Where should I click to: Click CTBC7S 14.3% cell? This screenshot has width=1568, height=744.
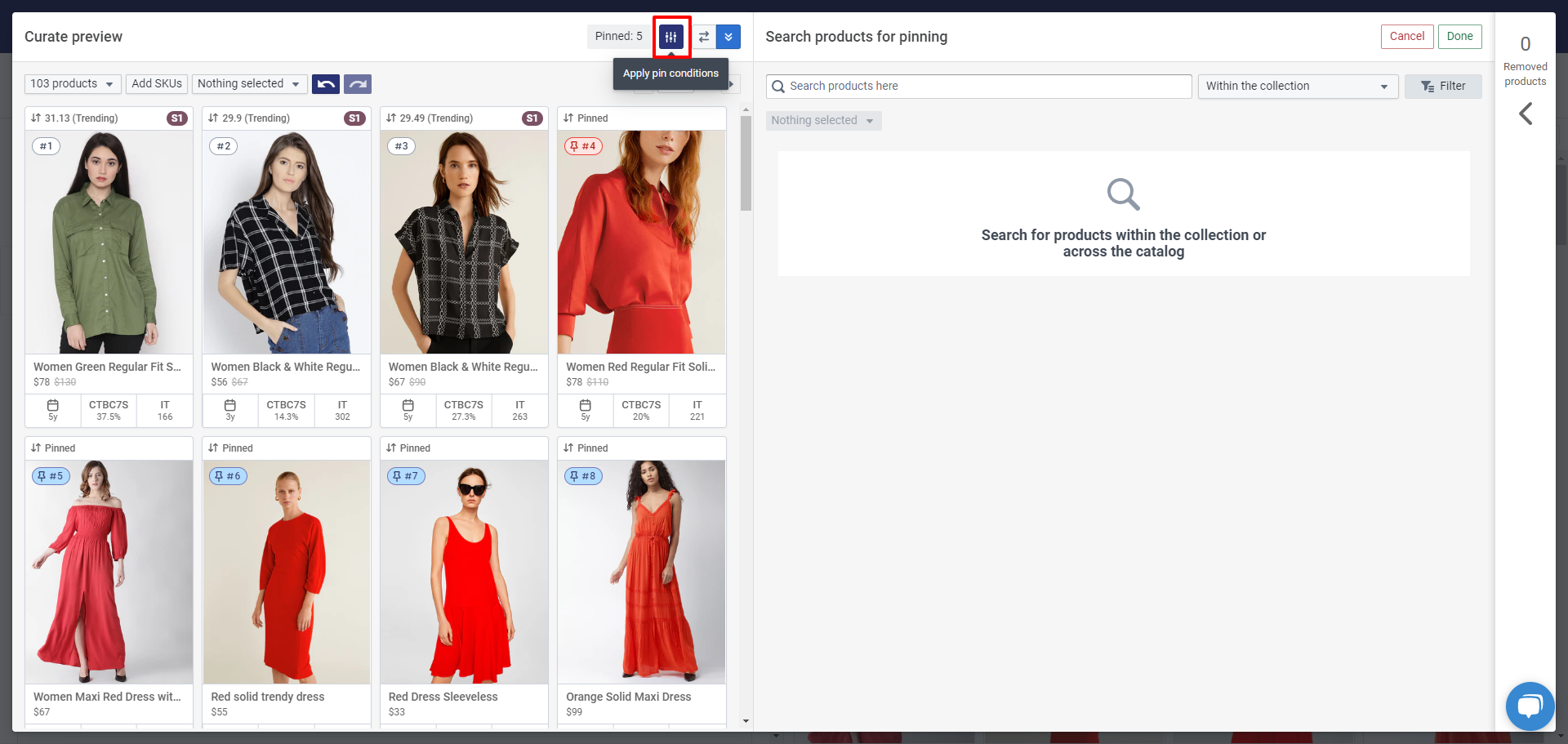[287, 410]
